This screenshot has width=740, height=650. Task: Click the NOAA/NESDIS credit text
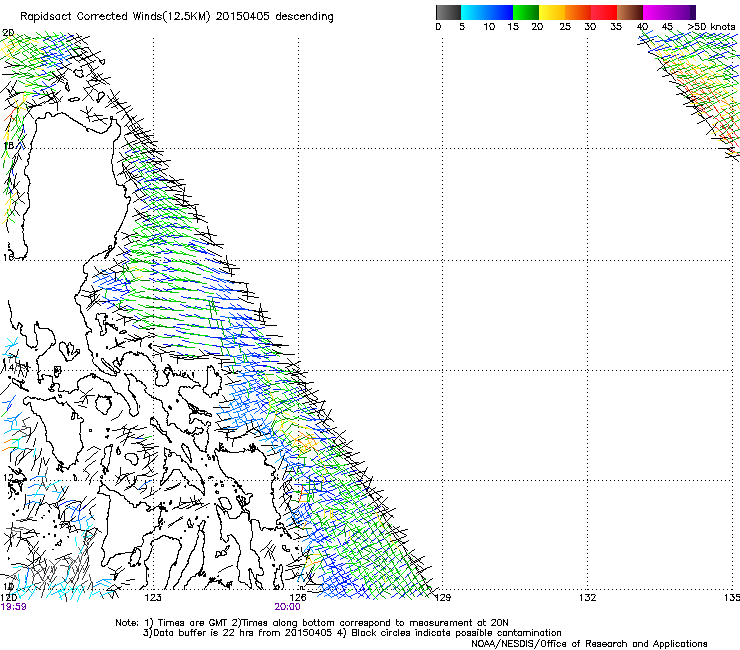point(589,644)
